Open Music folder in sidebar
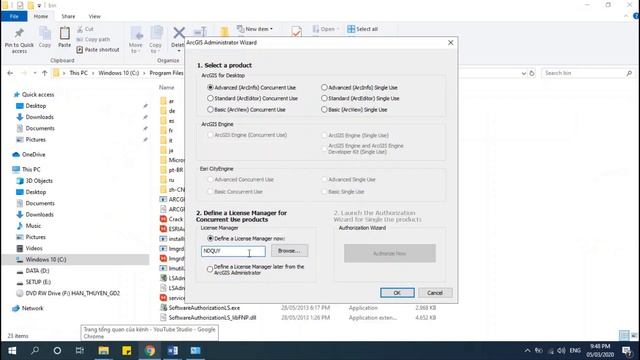The image size is (640, 360). (33, 226)
